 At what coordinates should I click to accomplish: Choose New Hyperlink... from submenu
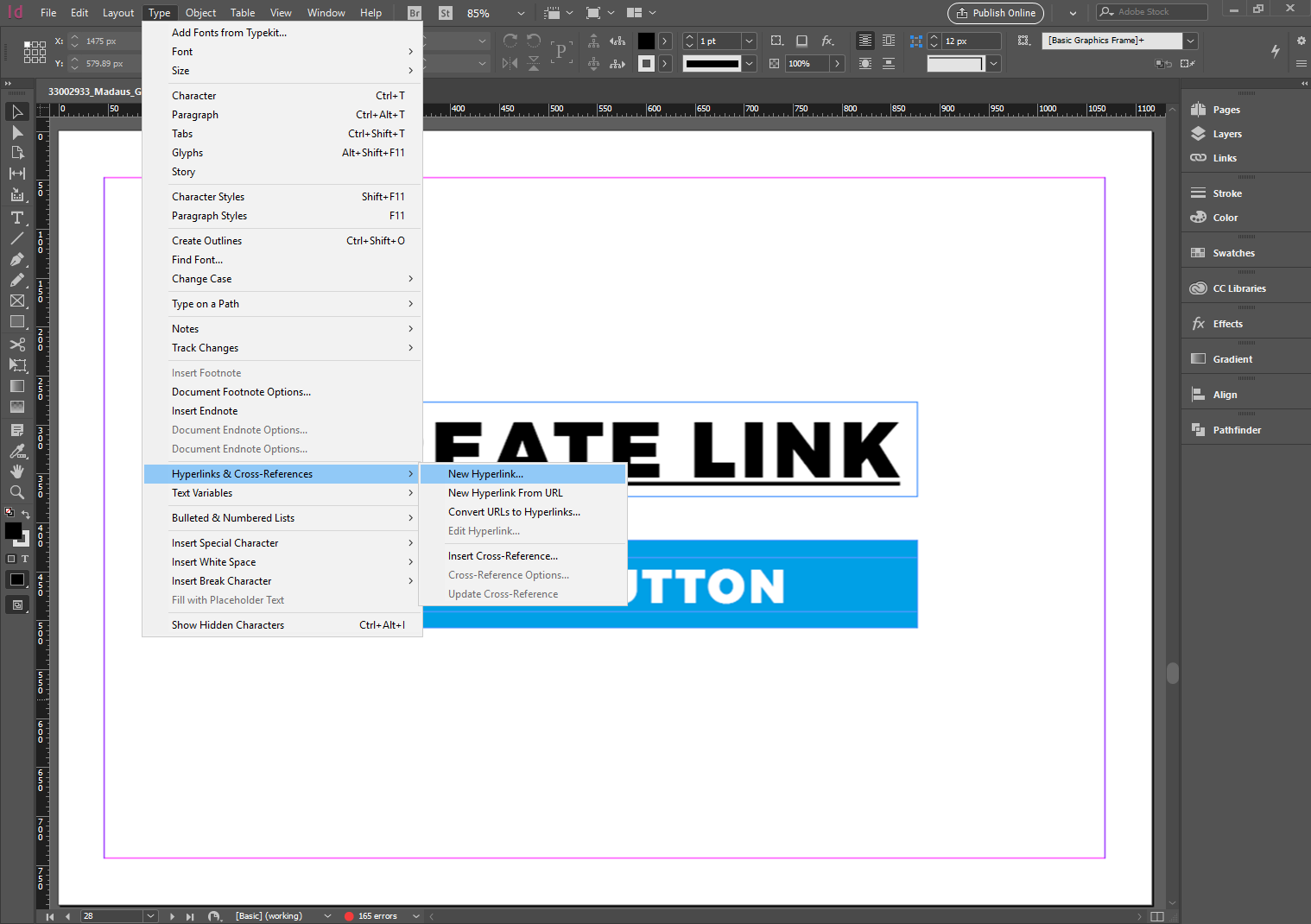point(485,474)
